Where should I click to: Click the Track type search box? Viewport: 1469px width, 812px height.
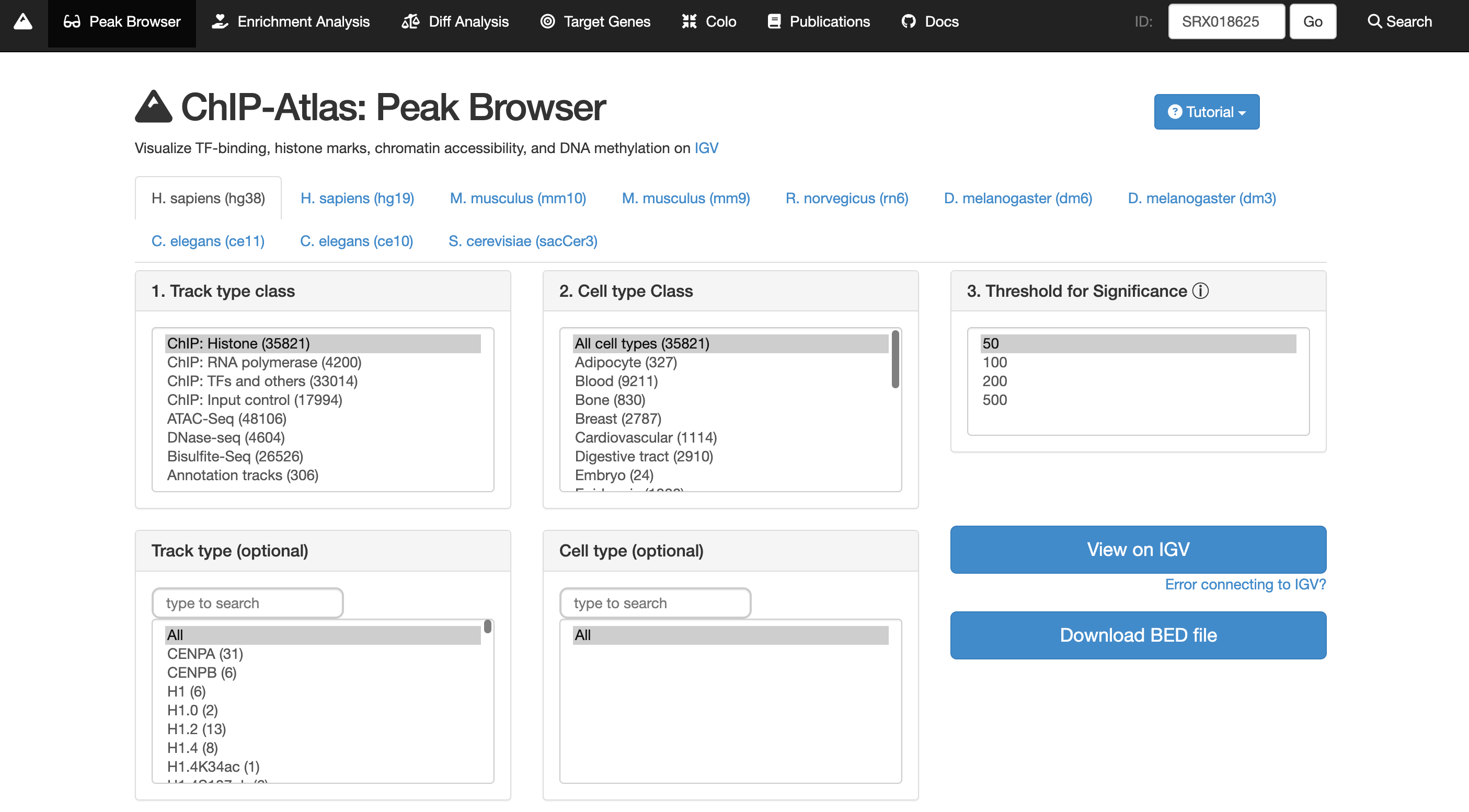247,603
